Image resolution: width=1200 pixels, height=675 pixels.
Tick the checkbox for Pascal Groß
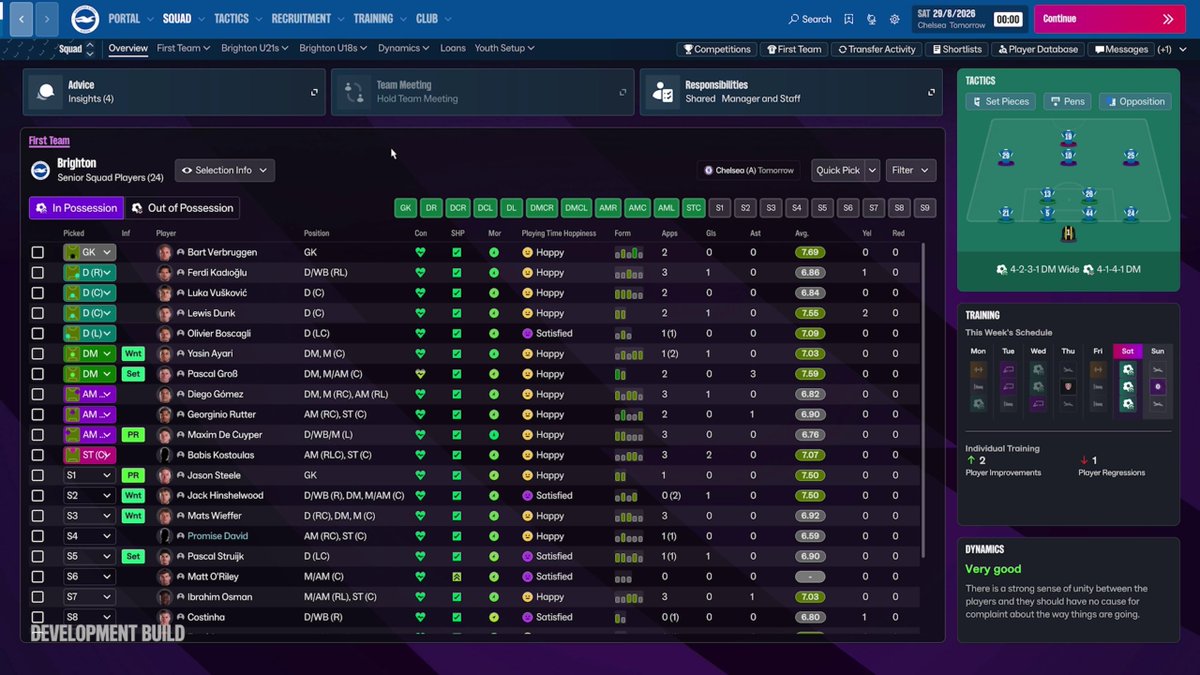click(x=38, y=374)
